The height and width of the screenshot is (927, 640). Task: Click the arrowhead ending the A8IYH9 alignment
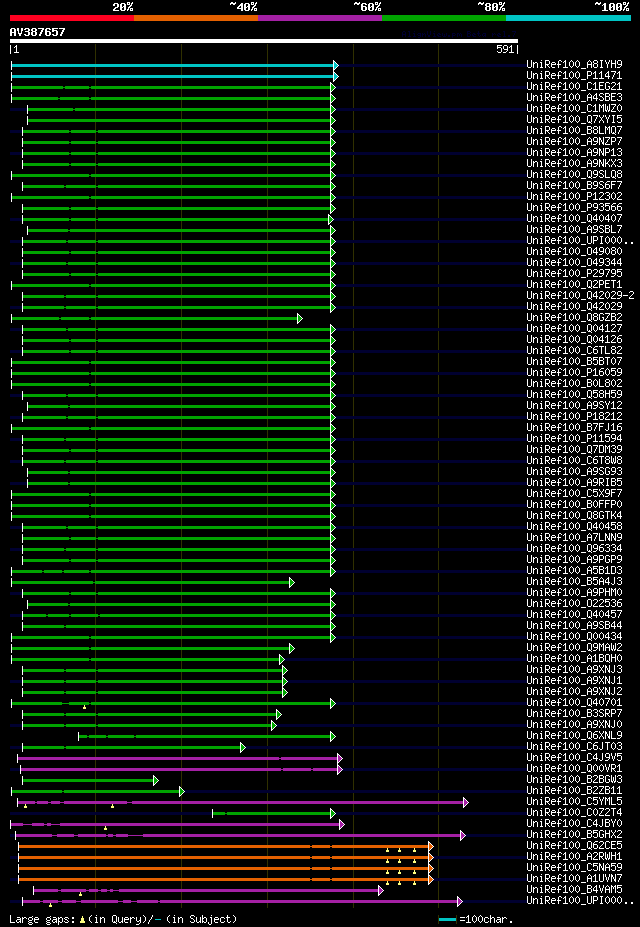336,65
